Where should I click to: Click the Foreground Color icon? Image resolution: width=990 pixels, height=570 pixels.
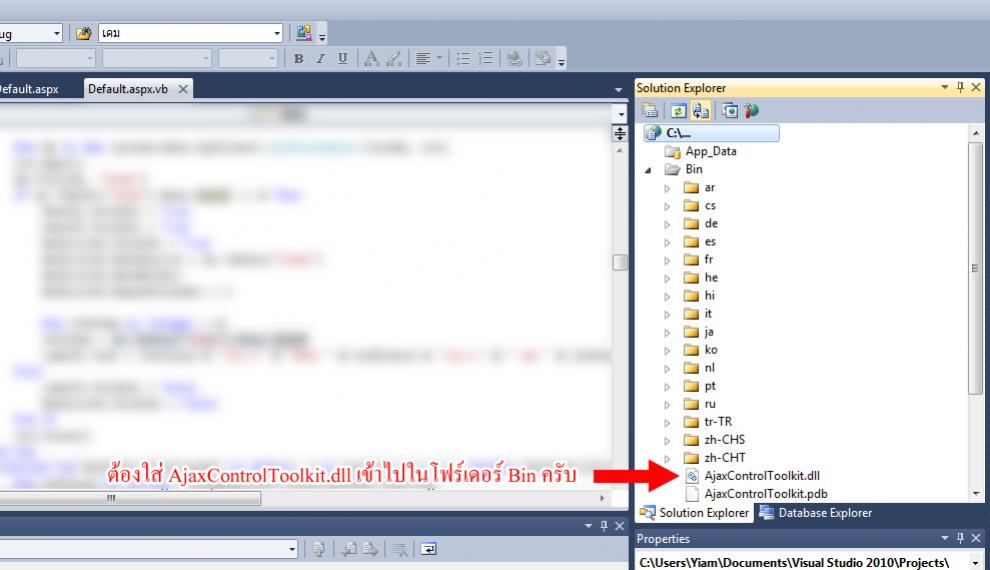point(372,59)
